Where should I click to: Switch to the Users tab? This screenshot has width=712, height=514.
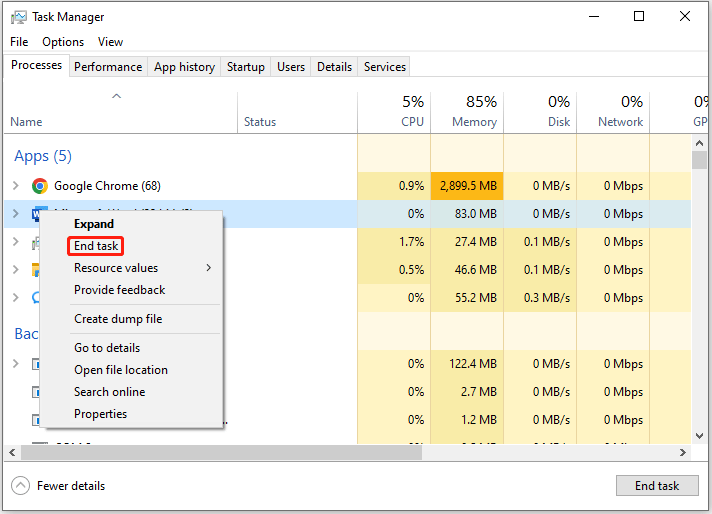[291, 67]
